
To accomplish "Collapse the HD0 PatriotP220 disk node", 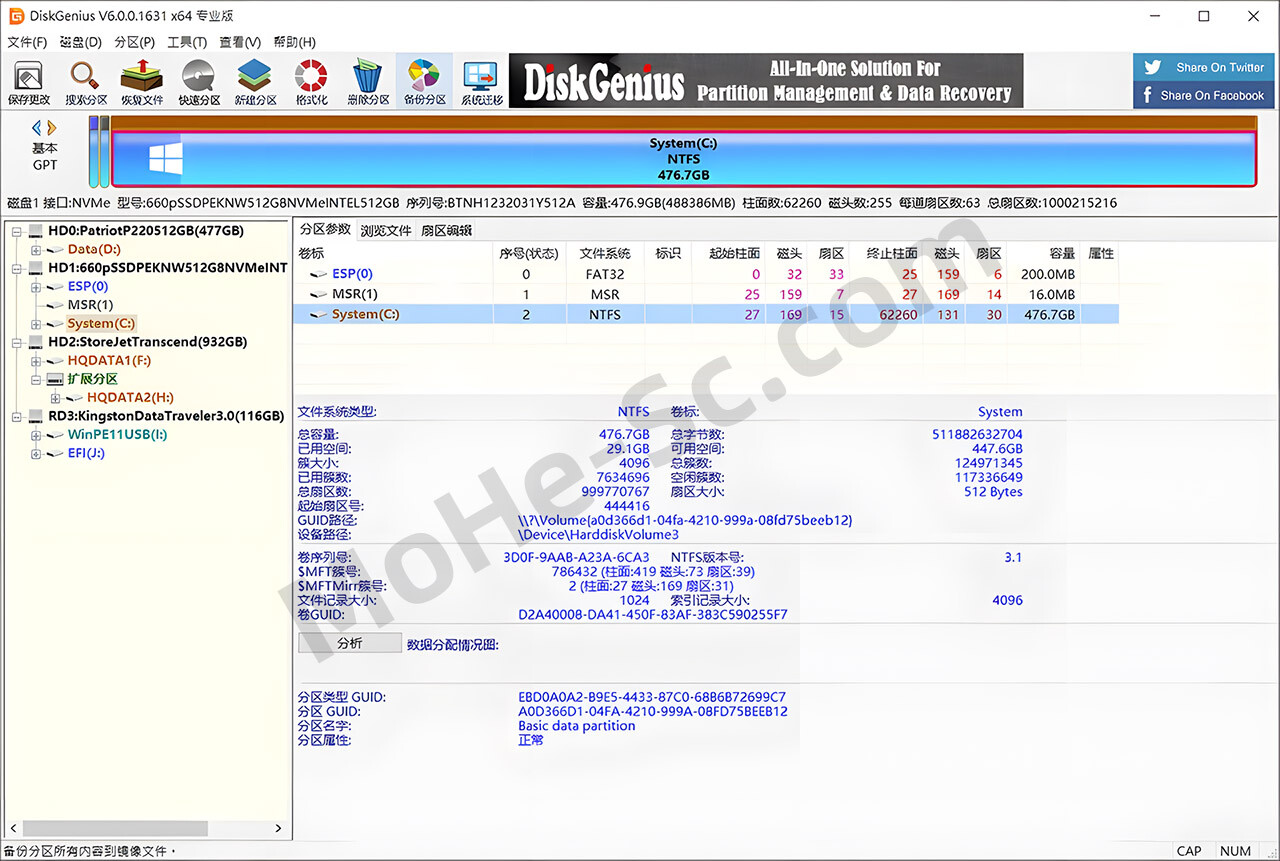I will (x=17, y=231).
